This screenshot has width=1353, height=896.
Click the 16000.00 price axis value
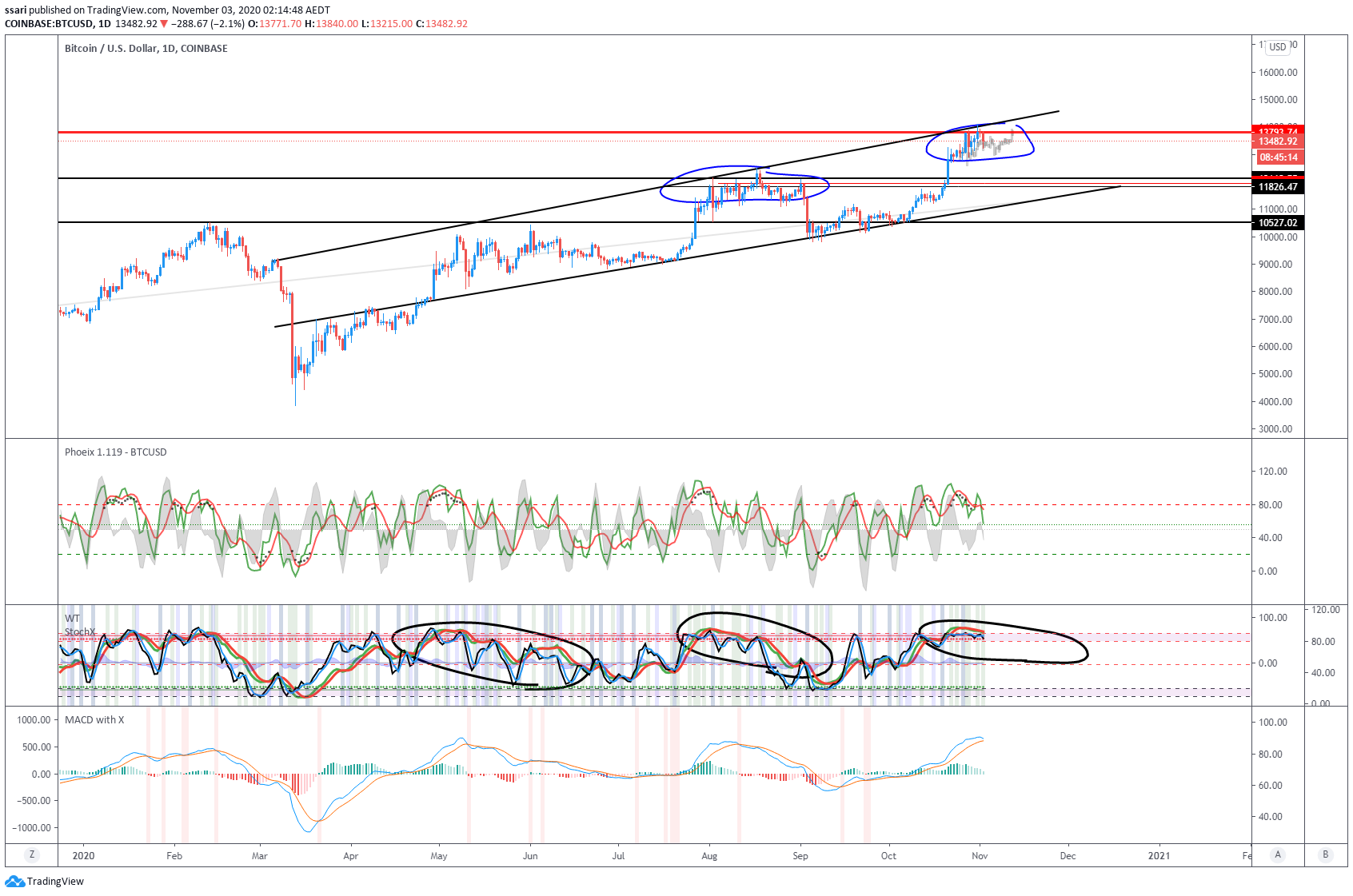tap(1278, 72)
